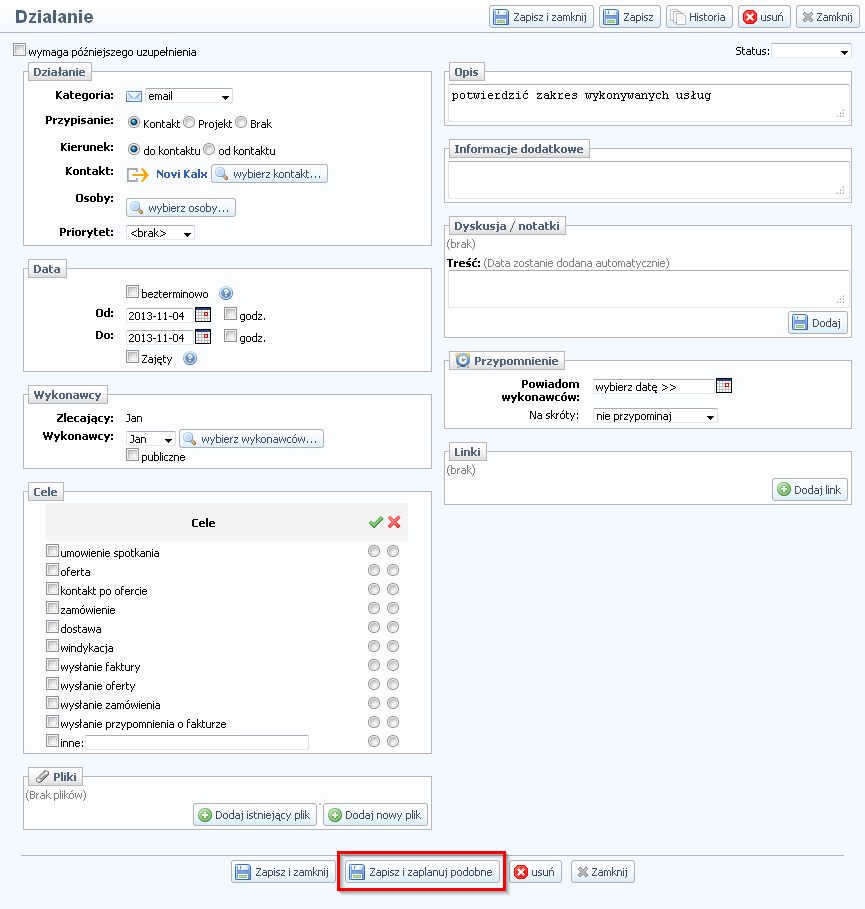The width and height of the screenshot is (865, 909).
Task: Open calendar icon for Powiadom wykonawców
Action: click(x=724, y=386)
